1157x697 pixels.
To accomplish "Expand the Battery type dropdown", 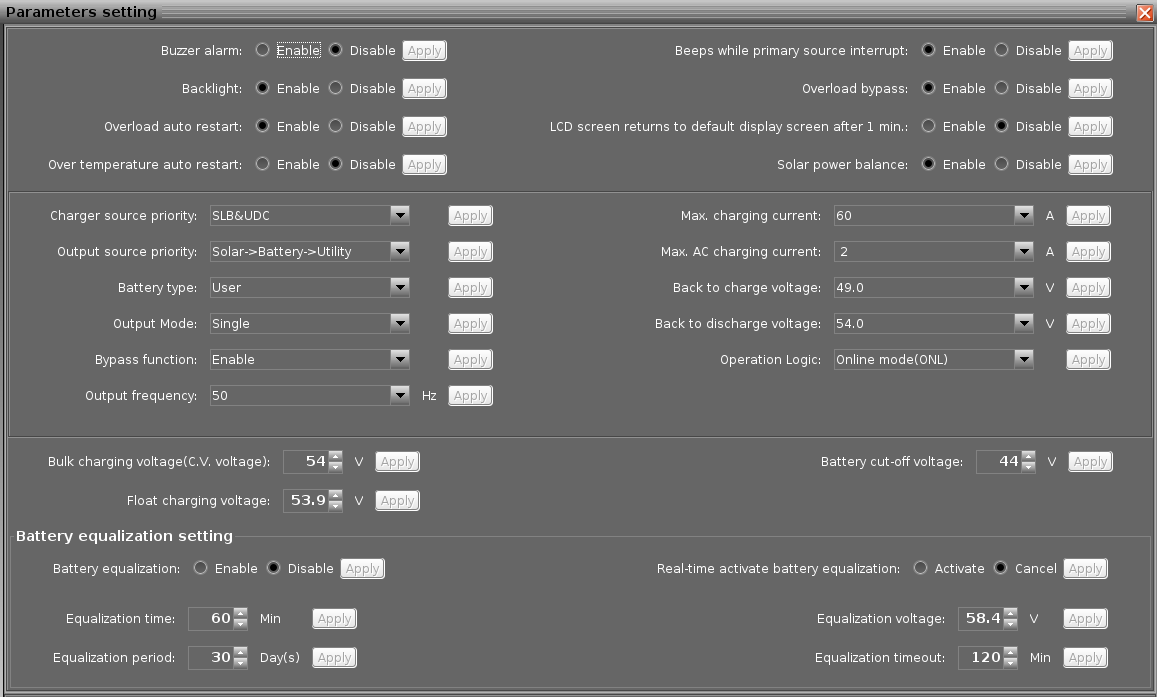I will (400, 288).
